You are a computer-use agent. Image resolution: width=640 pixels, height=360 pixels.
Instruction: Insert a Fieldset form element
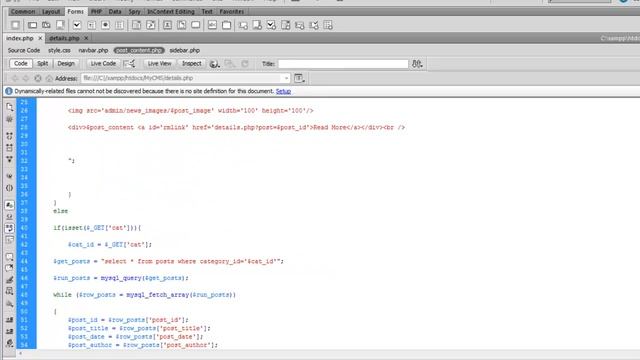point(227,25)
